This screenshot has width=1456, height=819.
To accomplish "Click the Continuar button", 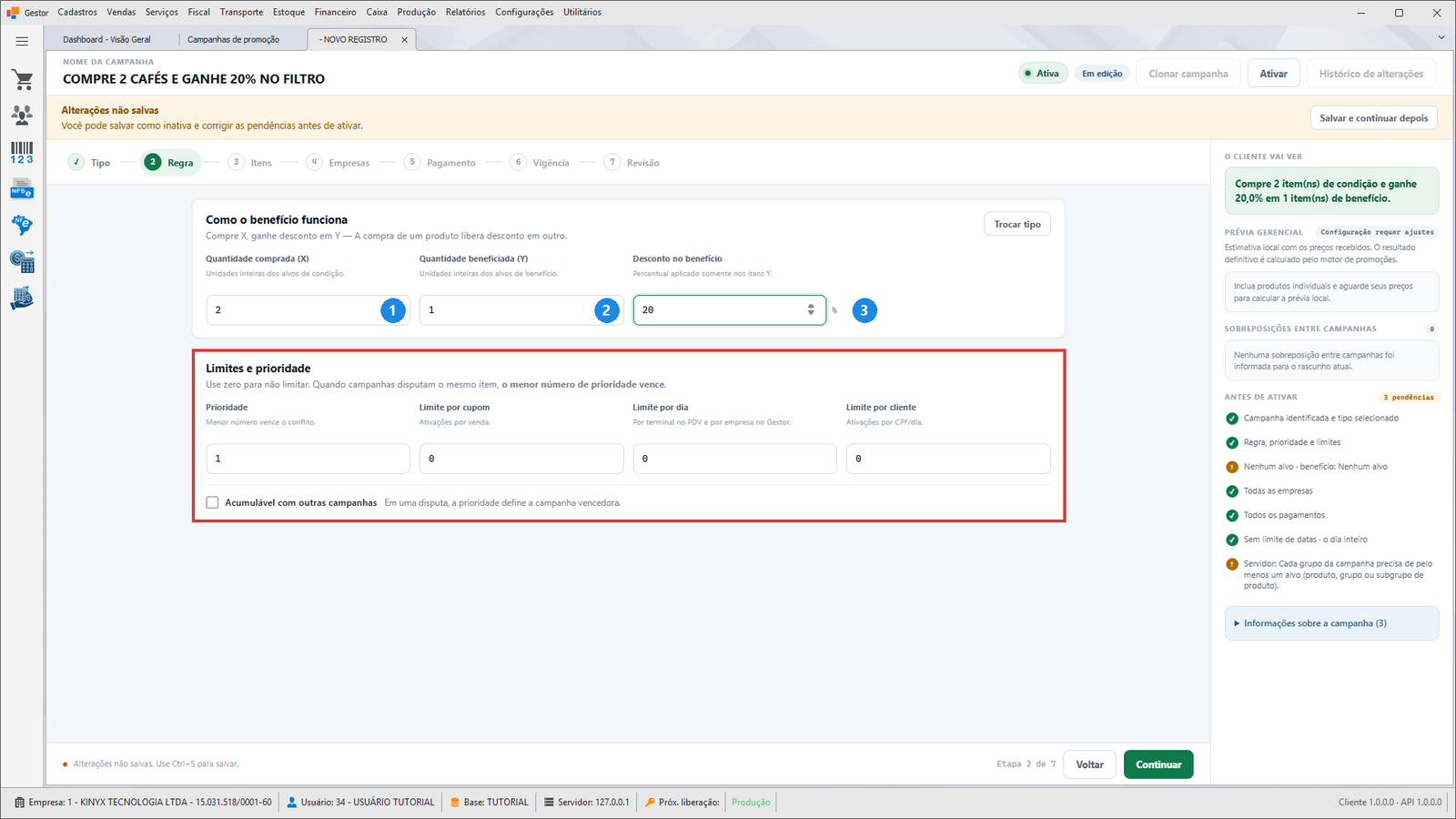I will pyautogui.click(x=1158, y=764).
